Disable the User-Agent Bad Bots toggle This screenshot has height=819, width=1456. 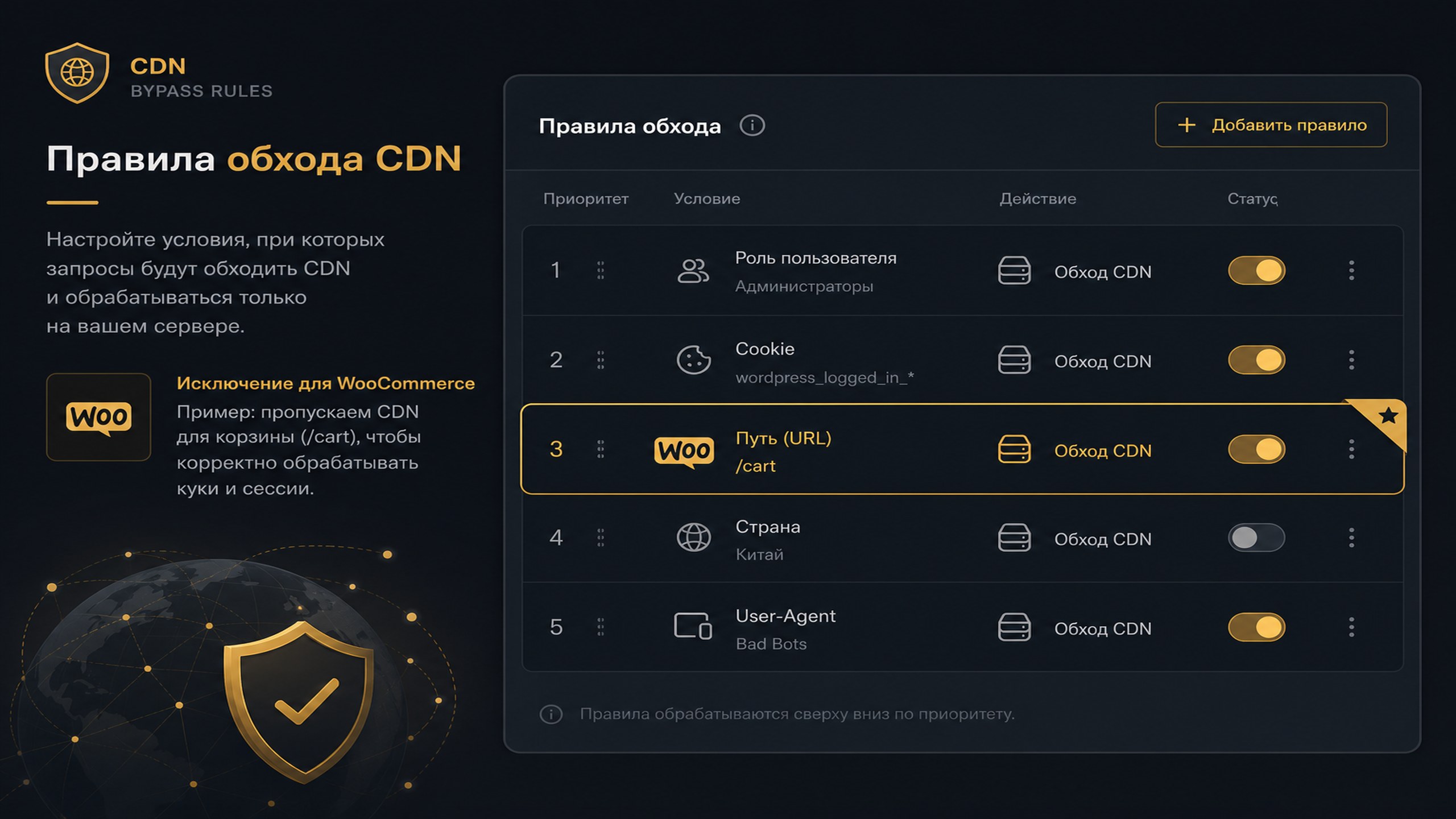click(x=1256, y=627)
